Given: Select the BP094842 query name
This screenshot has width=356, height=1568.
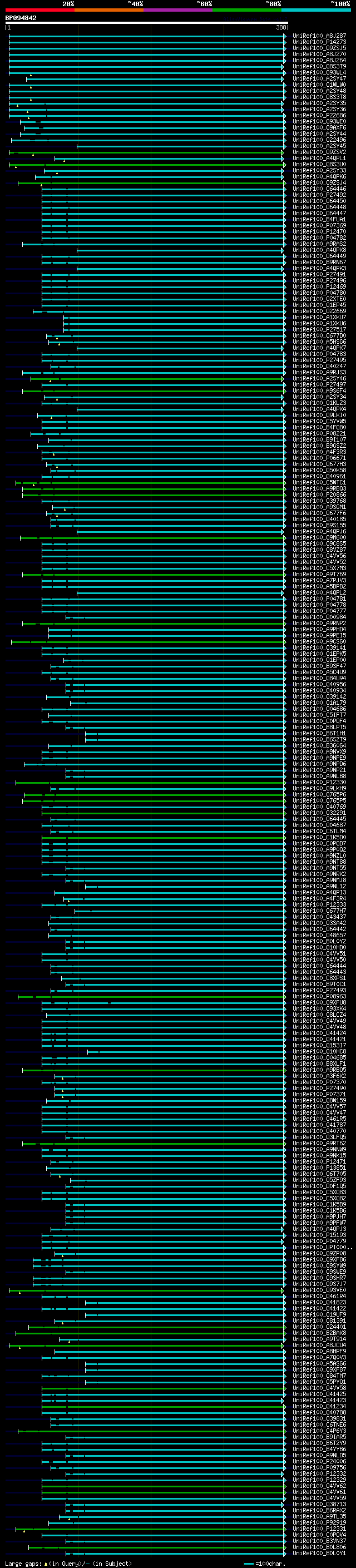Looking at the screenshot, I should (x=21, y=18).
